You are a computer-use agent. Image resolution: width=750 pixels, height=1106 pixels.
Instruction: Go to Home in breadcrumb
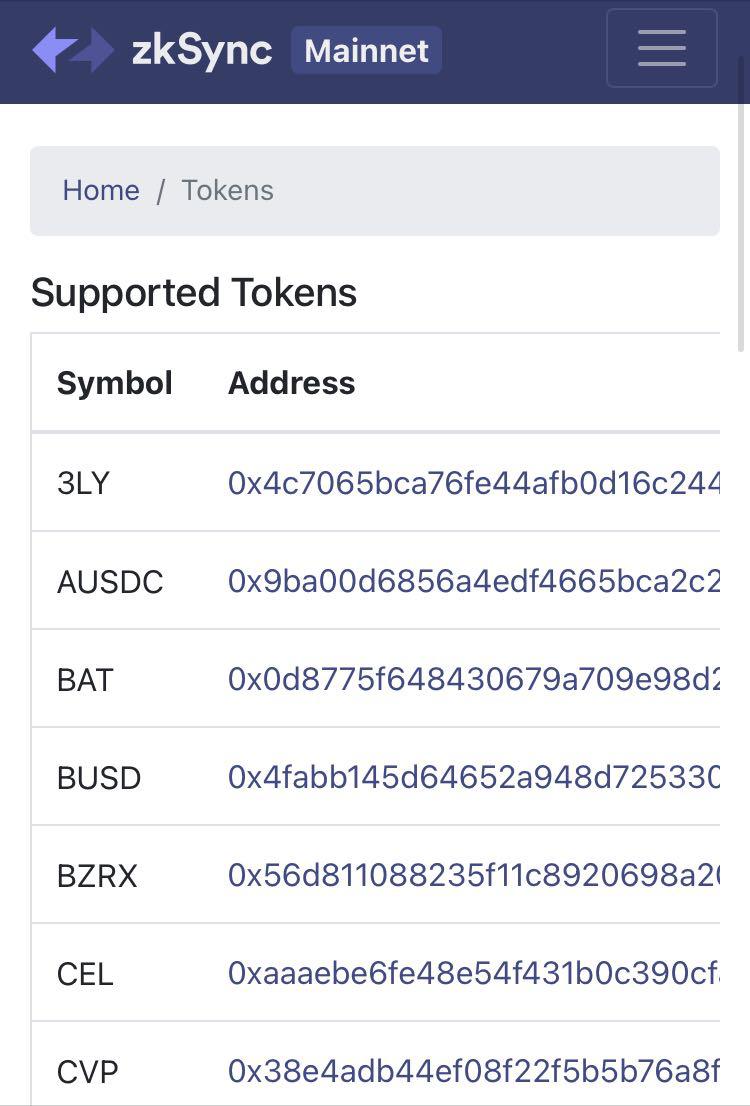(x=101, y=190)
